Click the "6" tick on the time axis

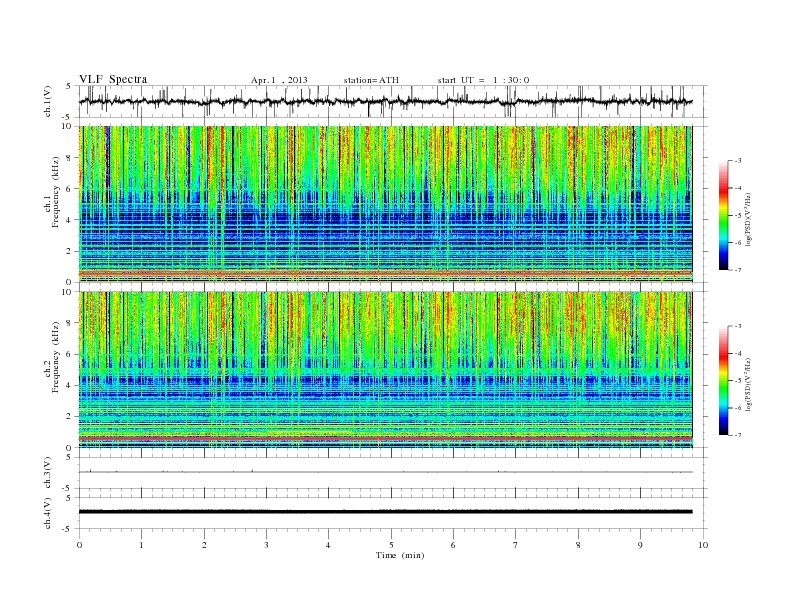tap(453, 545)
